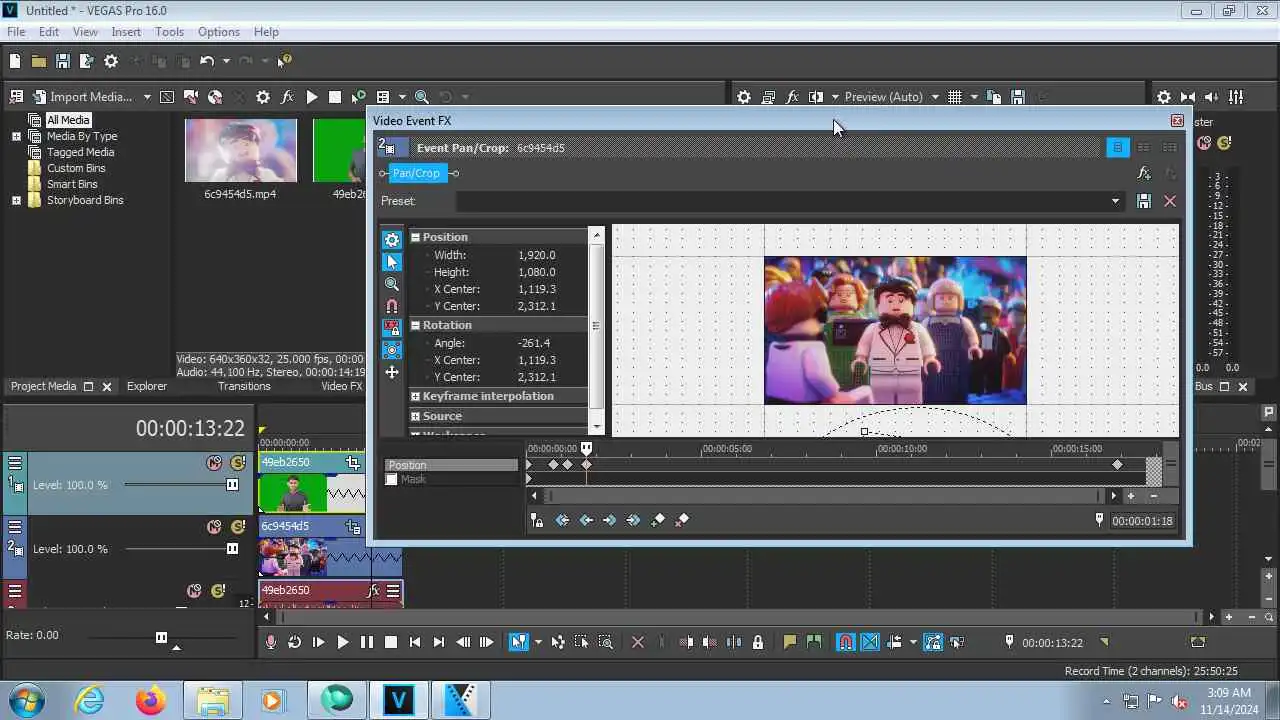This screenshot has height=720, width=1280.
Task: Toggle overlays grid in preview toolbar
Action: (955, 97)
